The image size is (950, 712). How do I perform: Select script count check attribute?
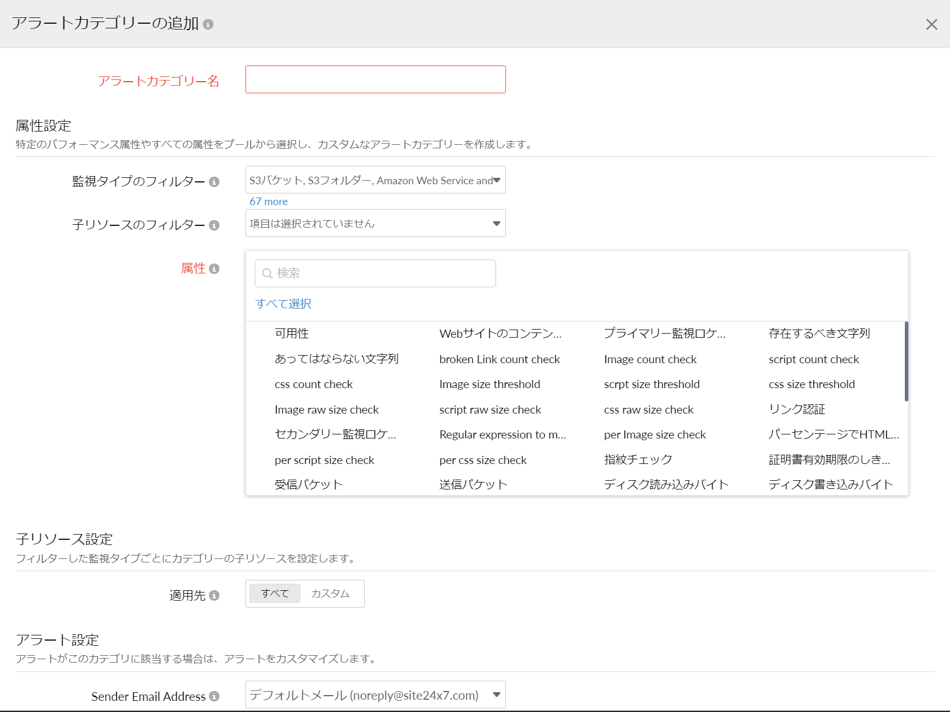point(814,359)
